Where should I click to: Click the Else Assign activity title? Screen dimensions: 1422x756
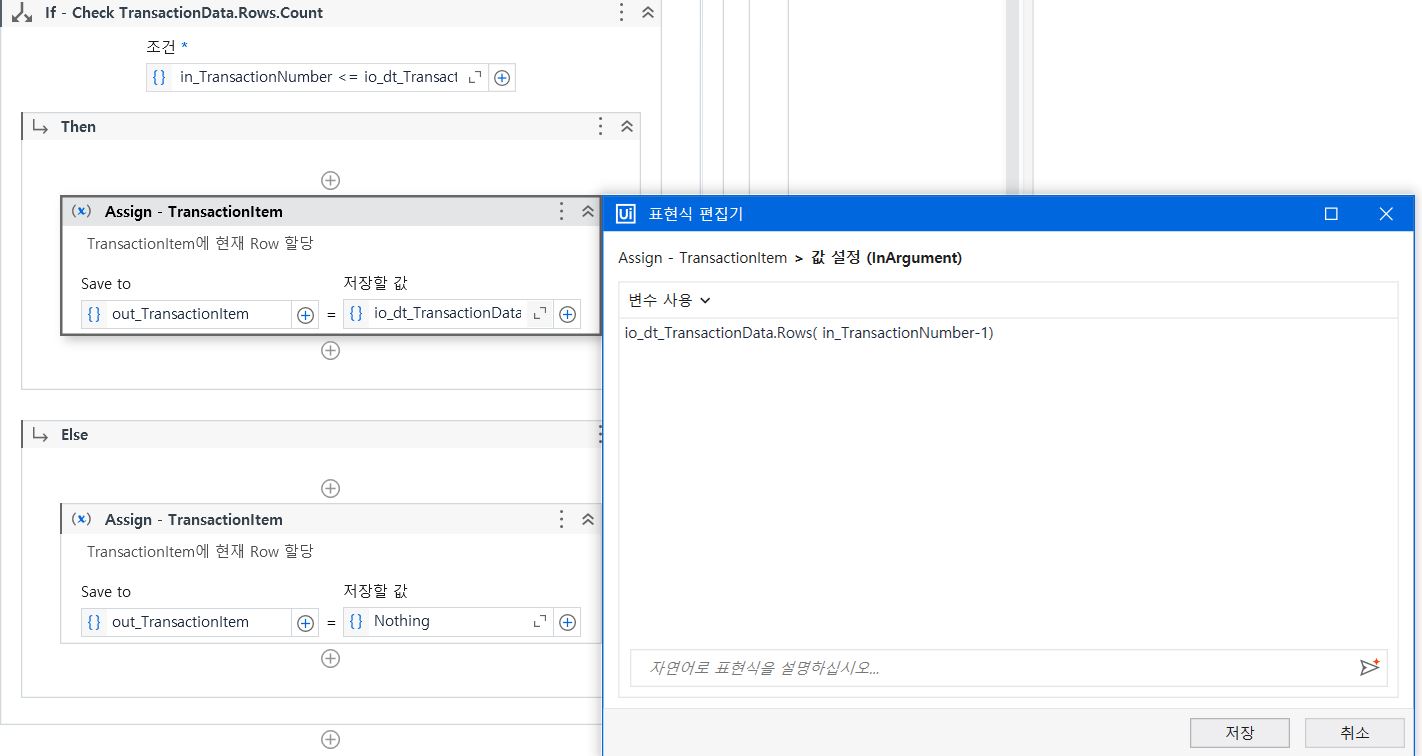click(194, 519)
